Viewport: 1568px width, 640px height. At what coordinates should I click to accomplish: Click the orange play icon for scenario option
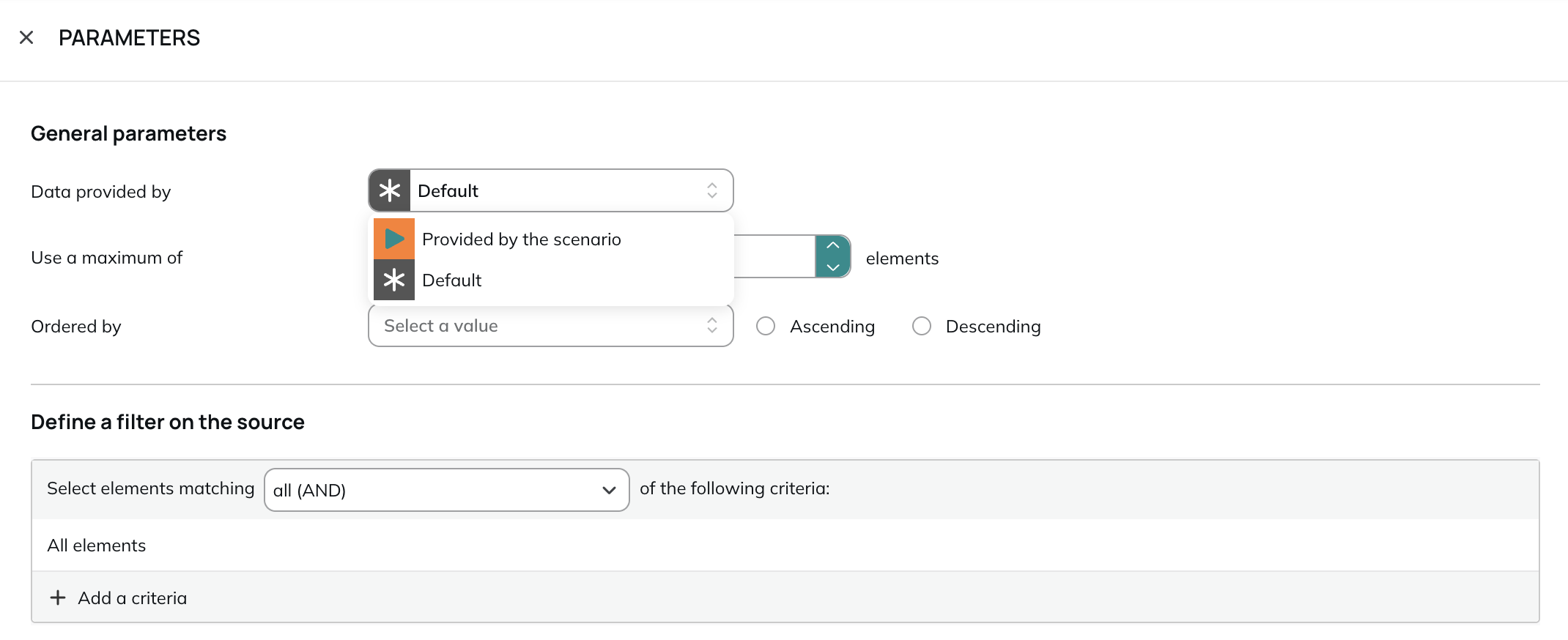pos(394,239)
